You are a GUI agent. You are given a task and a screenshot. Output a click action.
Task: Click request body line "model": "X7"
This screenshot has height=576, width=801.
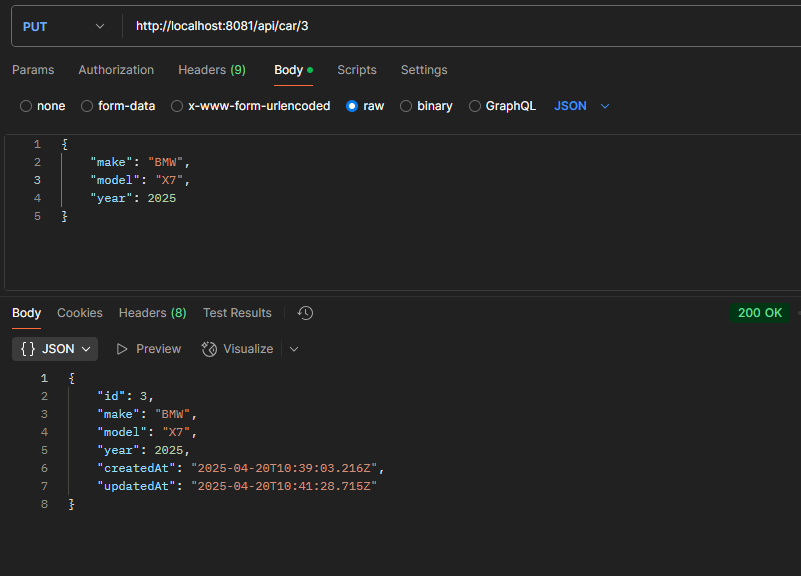(140, 180)
